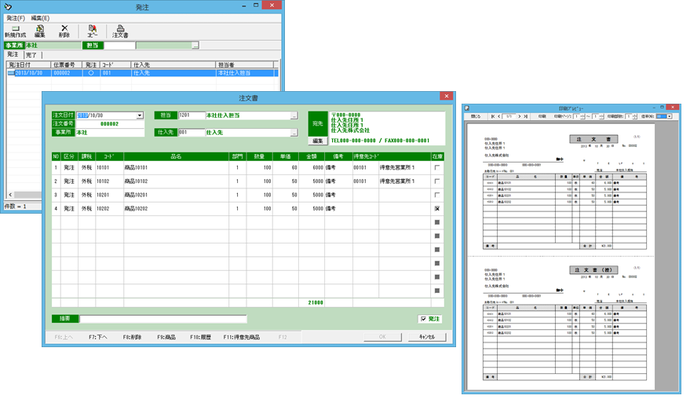Open the 注文日付 date dropdown
The image size is (690, 399).
(139, 115)
